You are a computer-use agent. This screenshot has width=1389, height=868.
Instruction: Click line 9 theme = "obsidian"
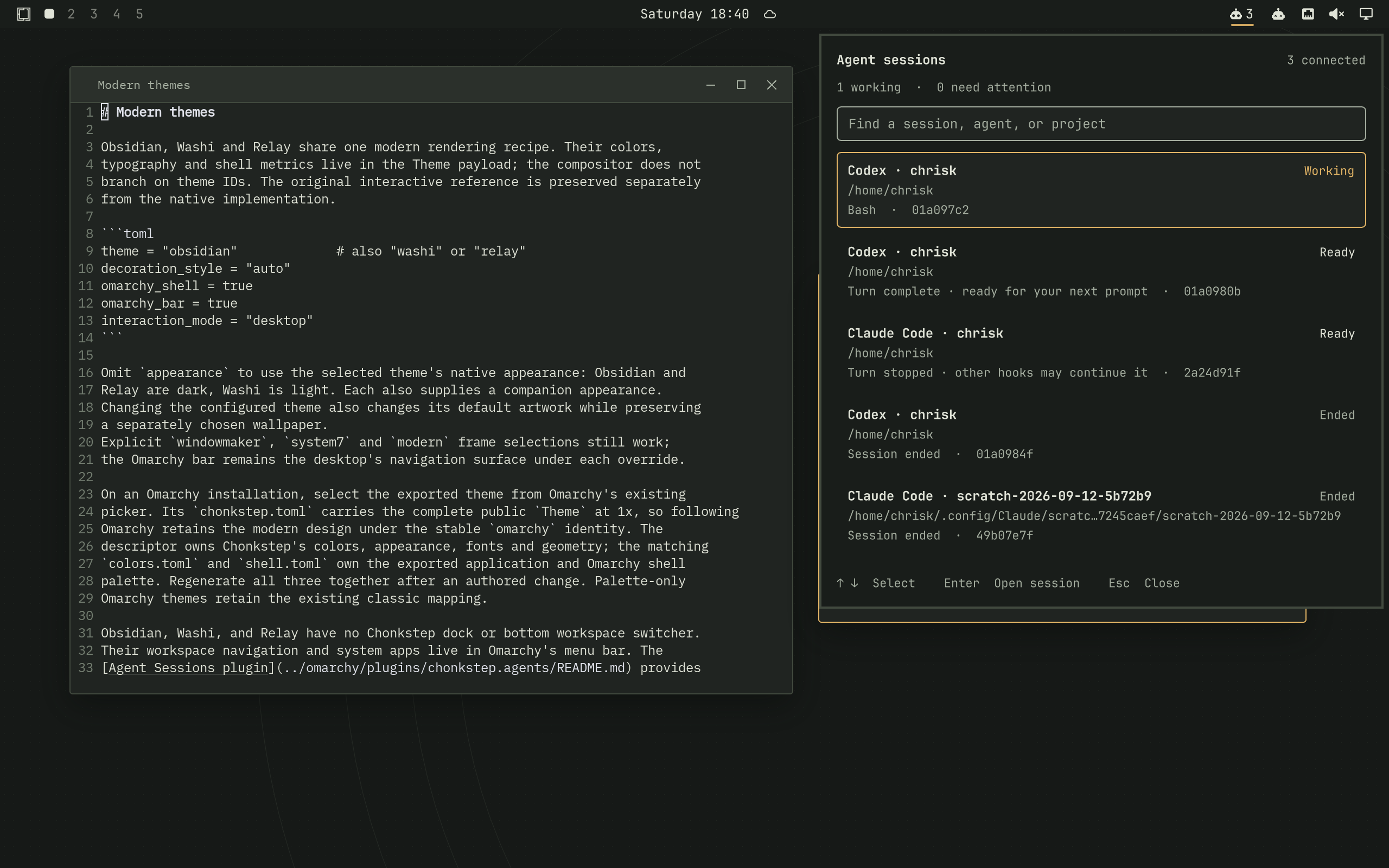(x=169, y=251)
